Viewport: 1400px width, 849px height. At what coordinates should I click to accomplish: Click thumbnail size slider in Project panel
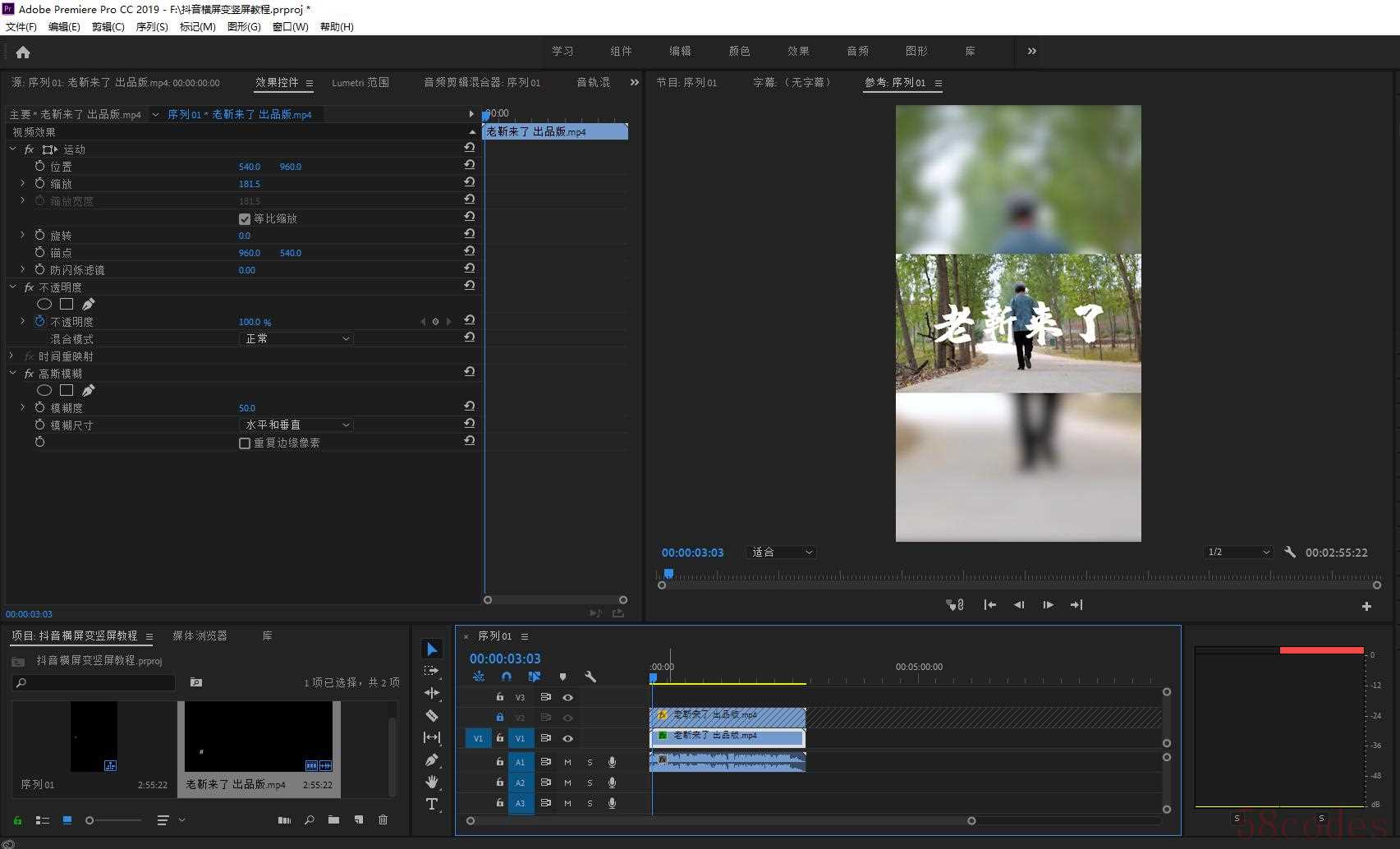114,820
